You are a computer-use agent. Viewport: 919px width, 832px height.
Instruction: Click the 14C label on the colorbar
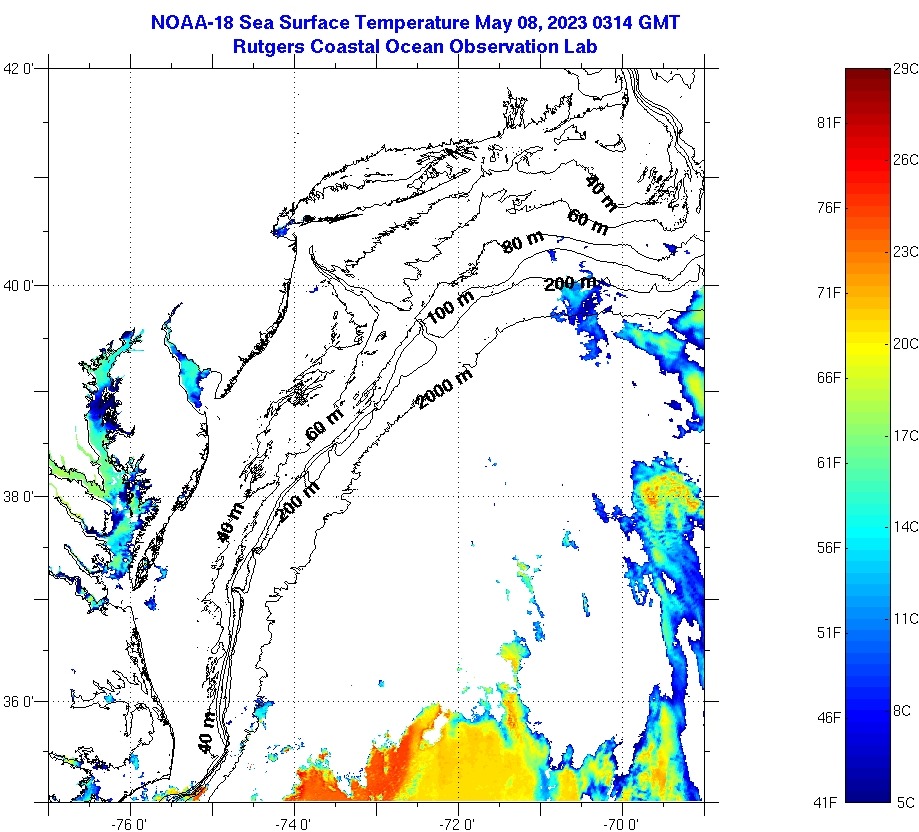tap(906, 527)
